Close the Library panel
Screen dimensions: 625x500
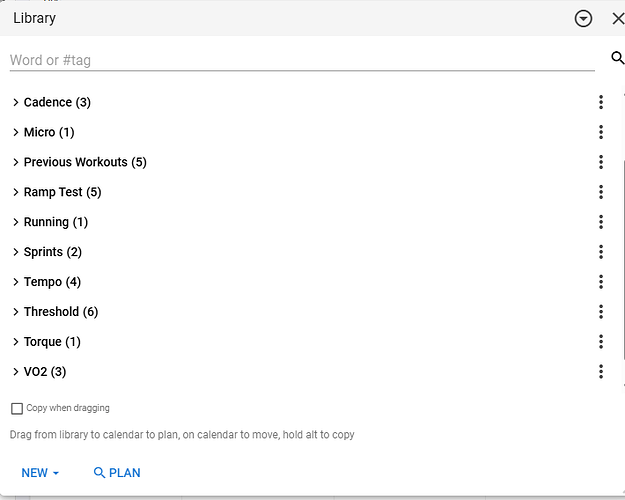click(x=617, y=18)
